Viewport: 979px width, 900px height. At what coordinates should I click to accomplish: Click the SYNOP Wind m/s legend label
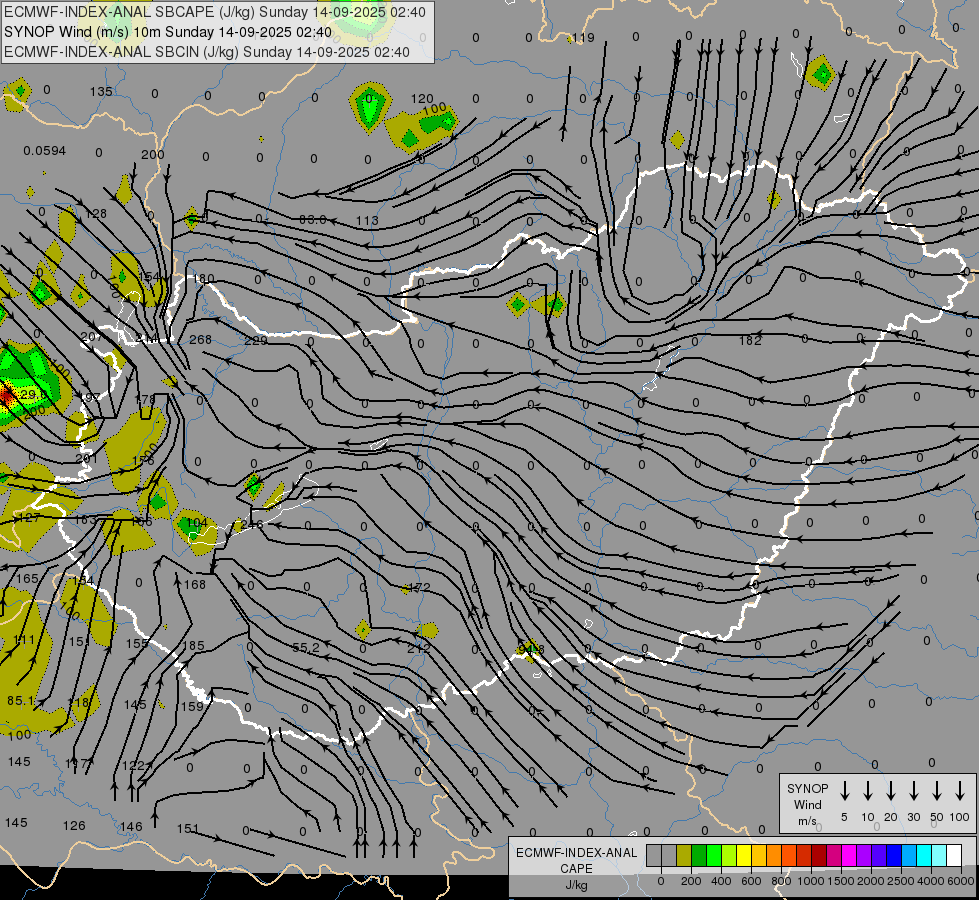click(x=807, y=804)
